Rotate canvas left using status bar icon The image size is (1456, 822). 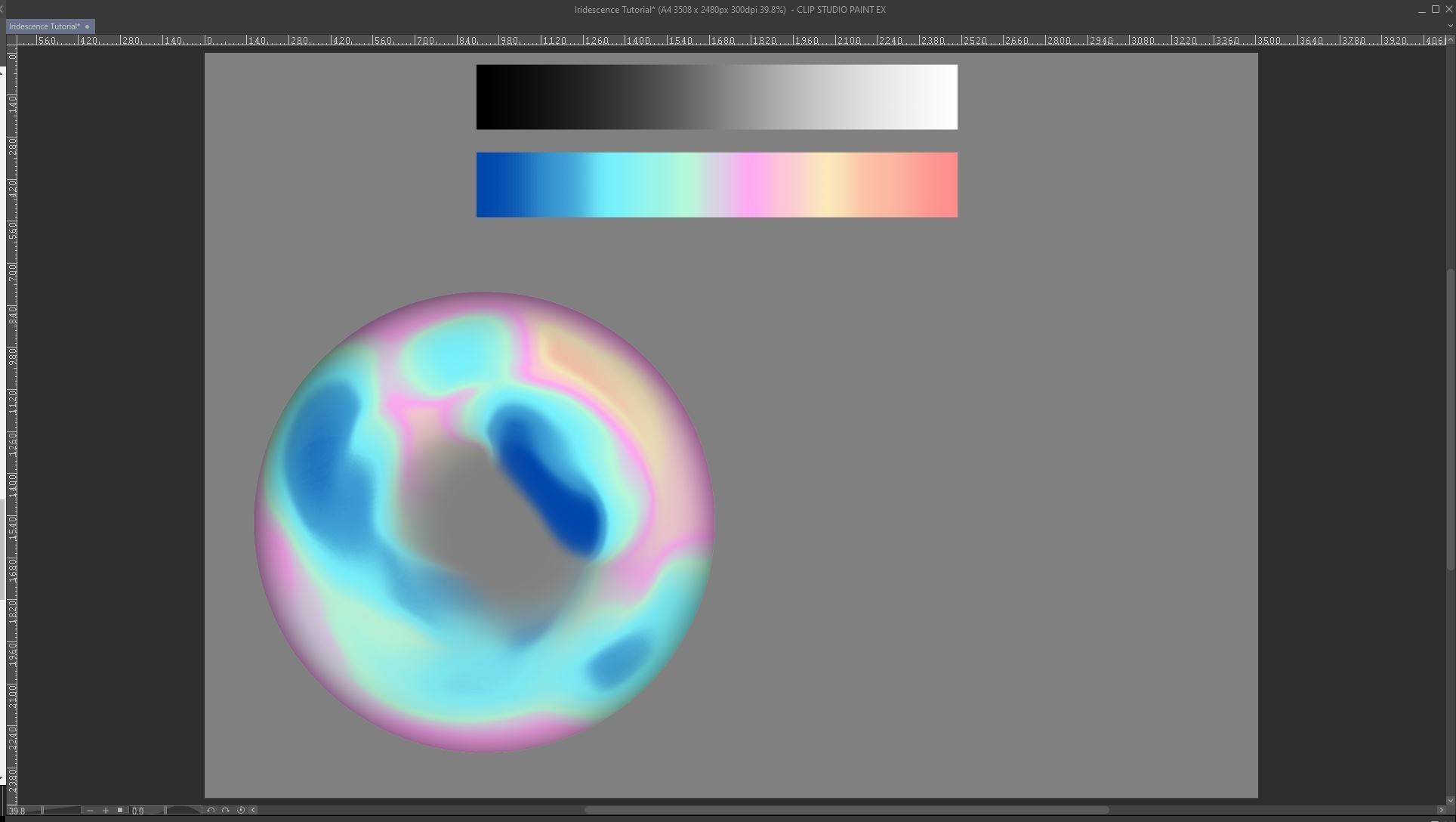click(211, 811)
